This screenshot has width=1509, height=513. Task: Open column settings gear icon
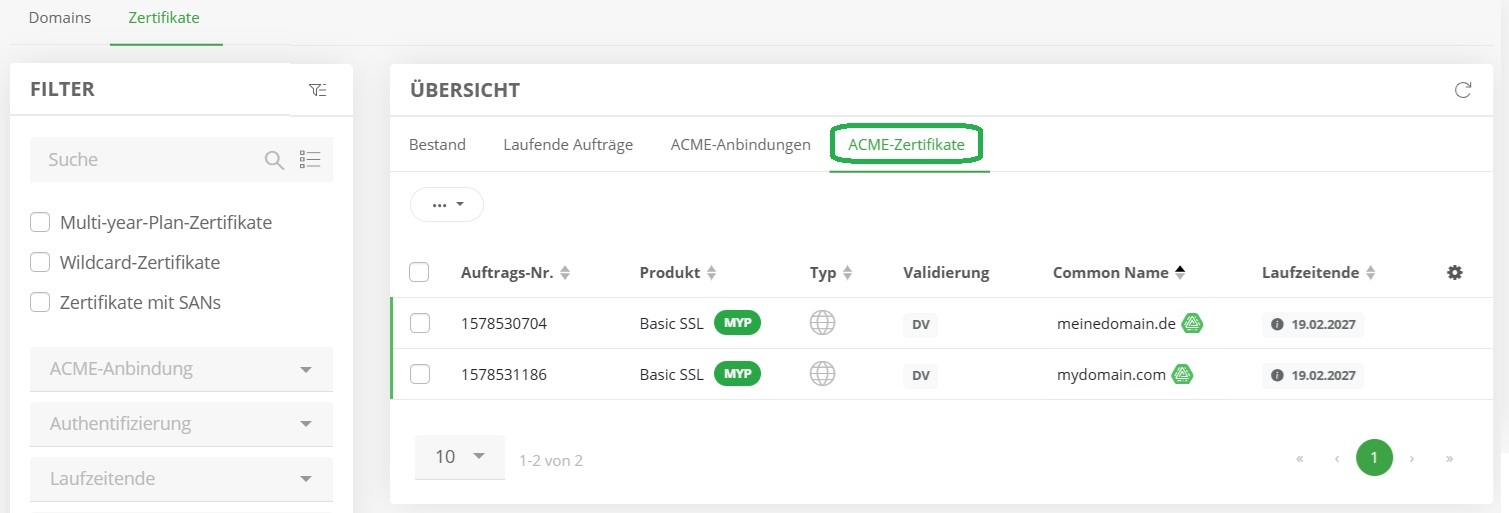click(x=1455, y=272)
